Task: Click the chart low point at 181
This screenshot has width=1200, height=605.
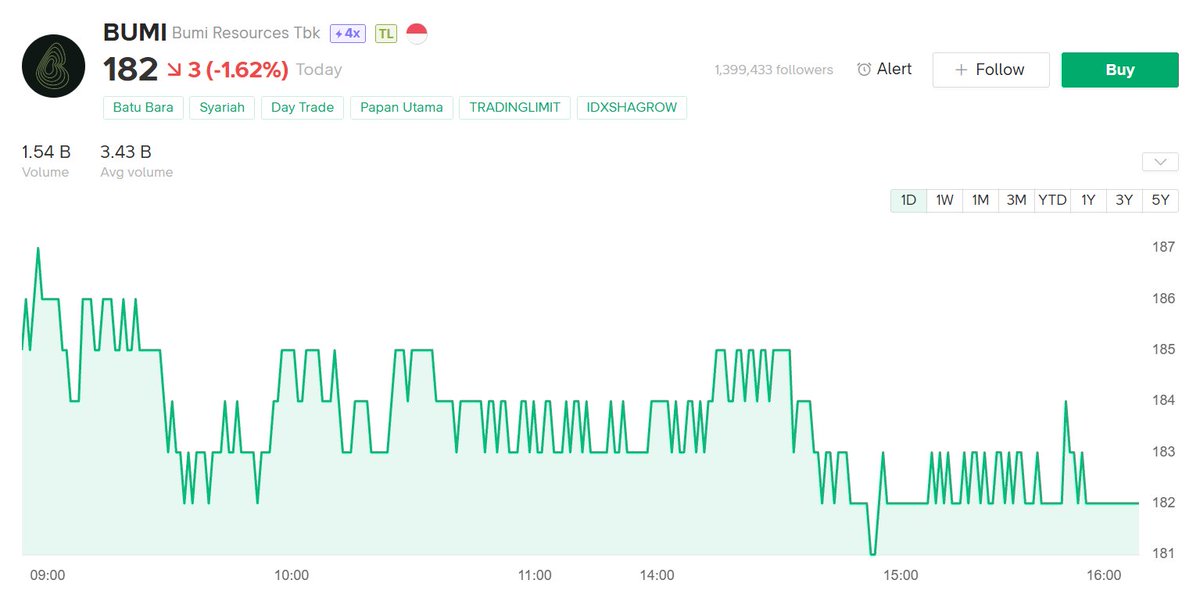Action: click(x=872, y=552)
